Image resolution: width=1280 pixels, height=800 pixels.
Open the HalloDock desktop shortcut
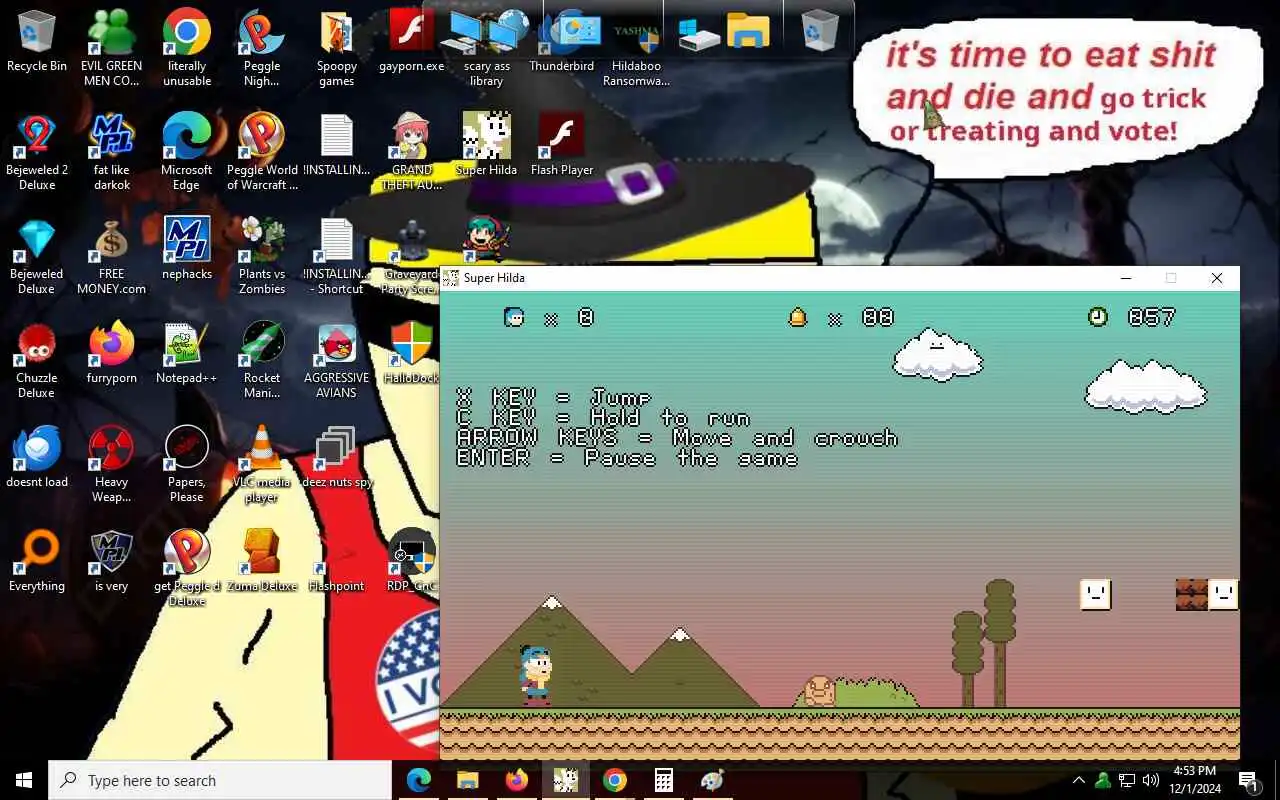[x=412, y=353]
